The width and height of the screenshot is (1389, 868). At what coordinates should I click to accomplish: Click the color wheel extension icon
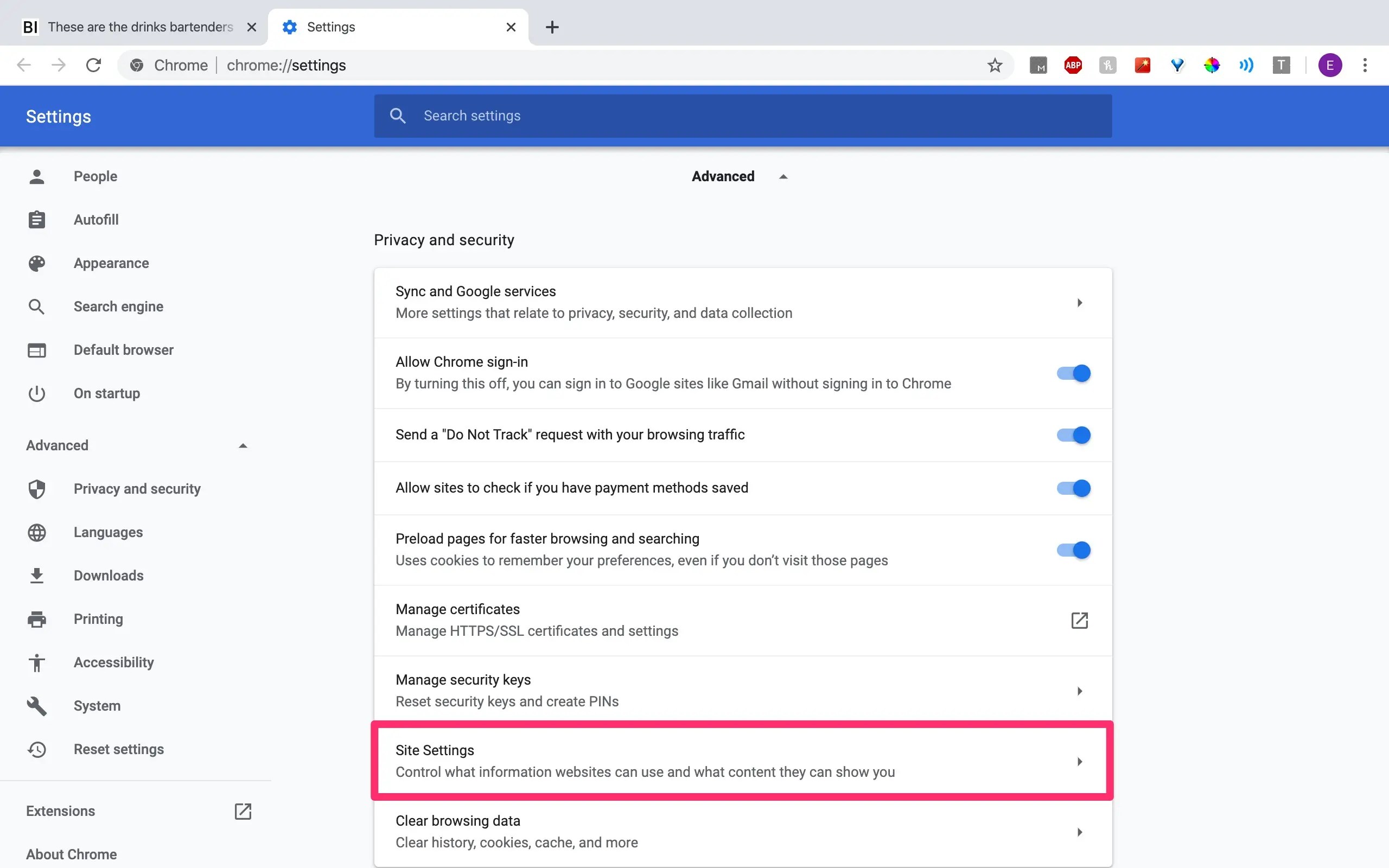1211,65
